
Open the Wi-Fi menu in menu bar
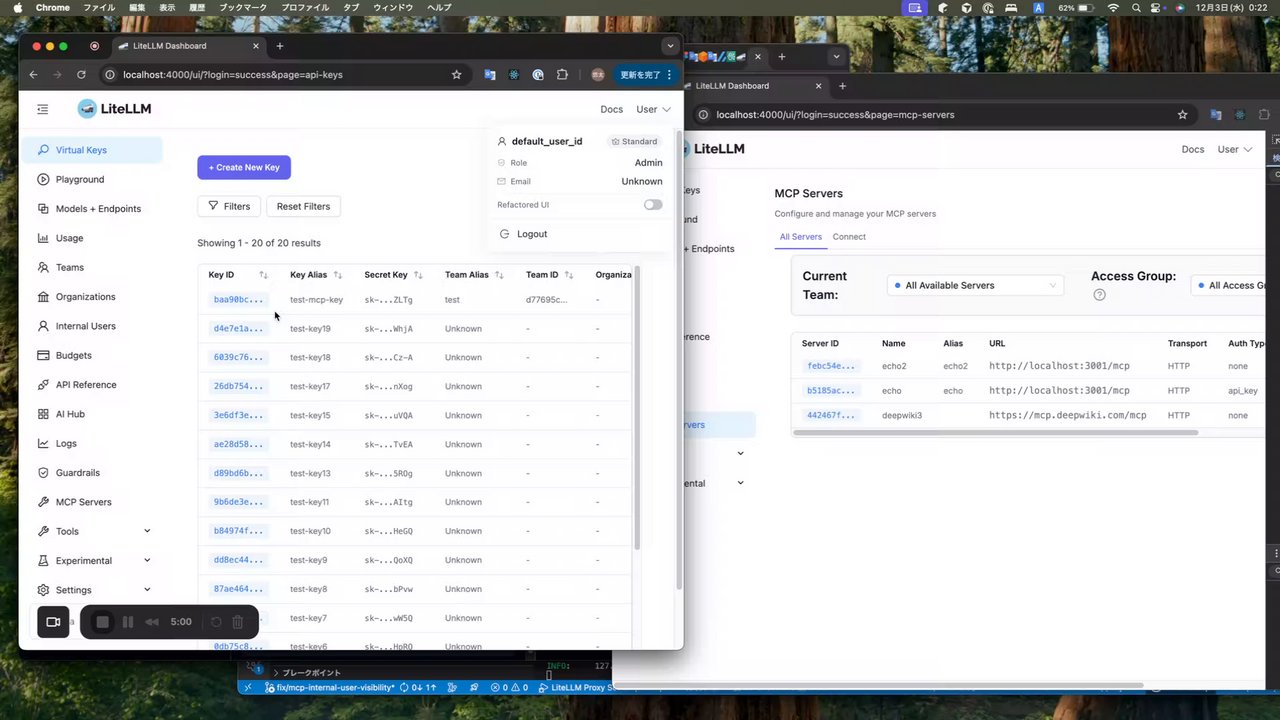(x=1113, y=8)
